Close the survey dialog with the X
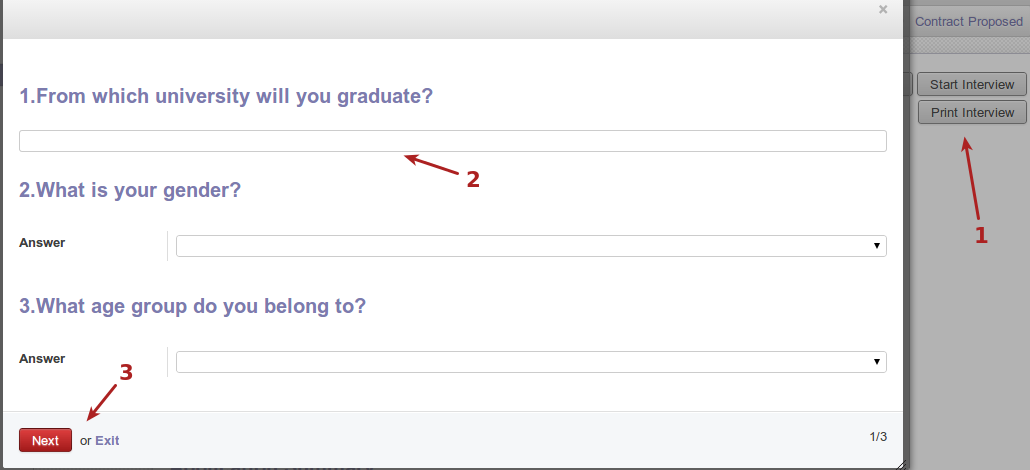The height and width of the screenshot is (470, 1030). pos(882,9)
